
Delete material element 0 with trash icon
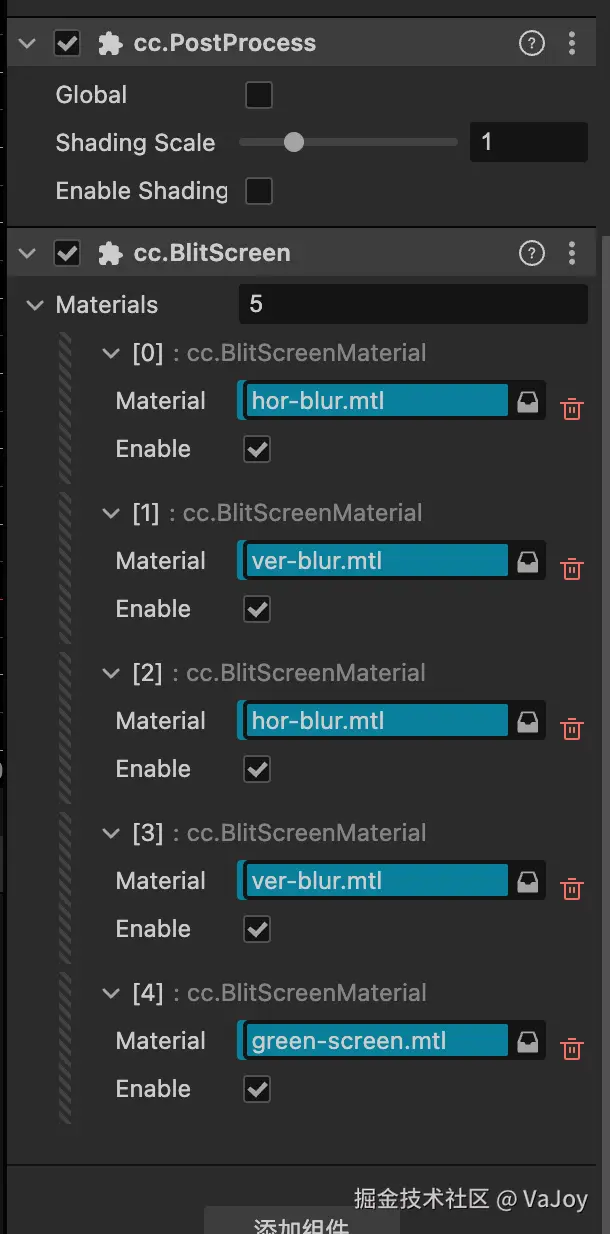[572, 409]
